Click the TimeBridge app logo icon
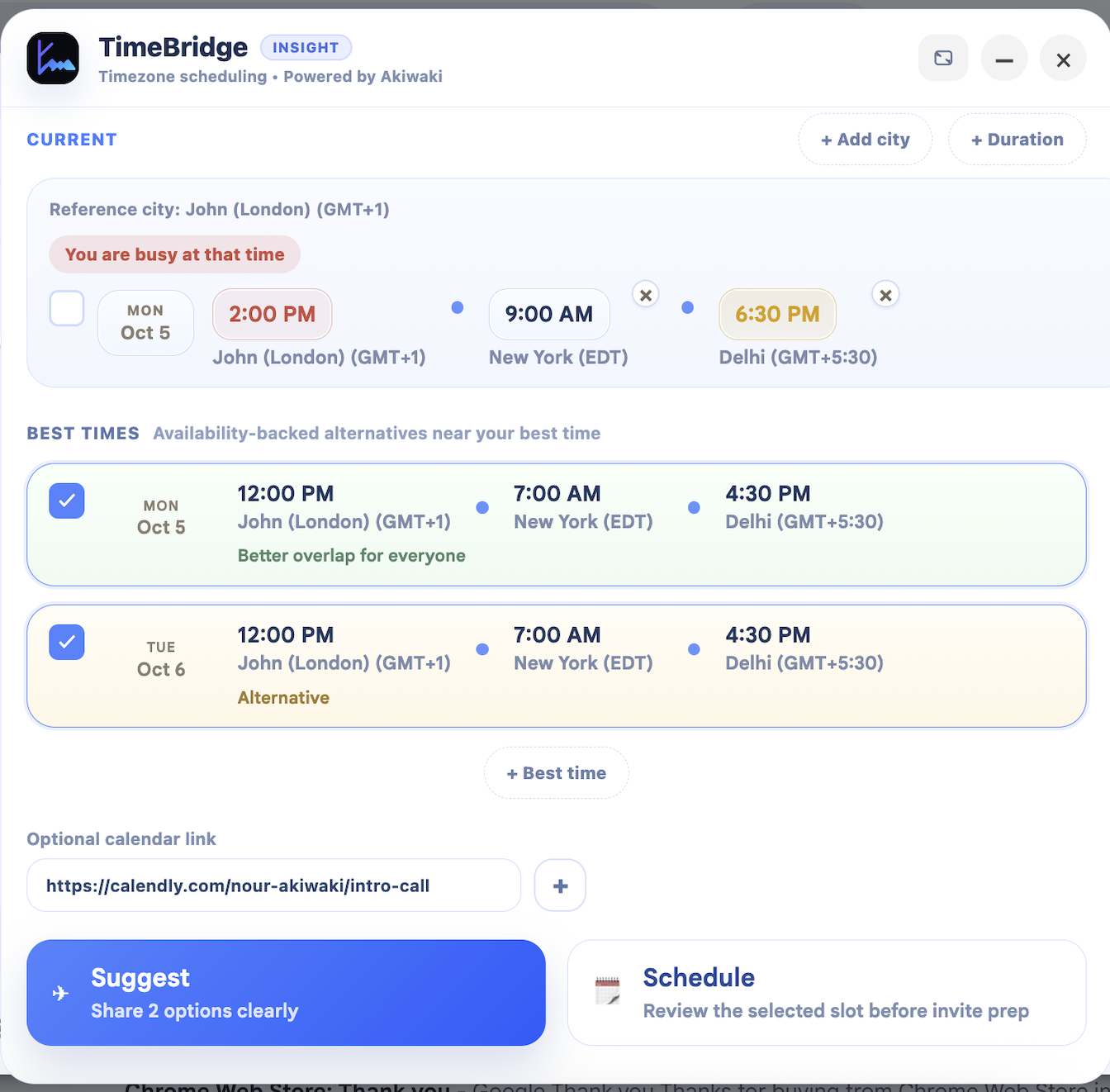Image resolution: width=1110 pixels, height=1092 pixels. tap(53, 59)
